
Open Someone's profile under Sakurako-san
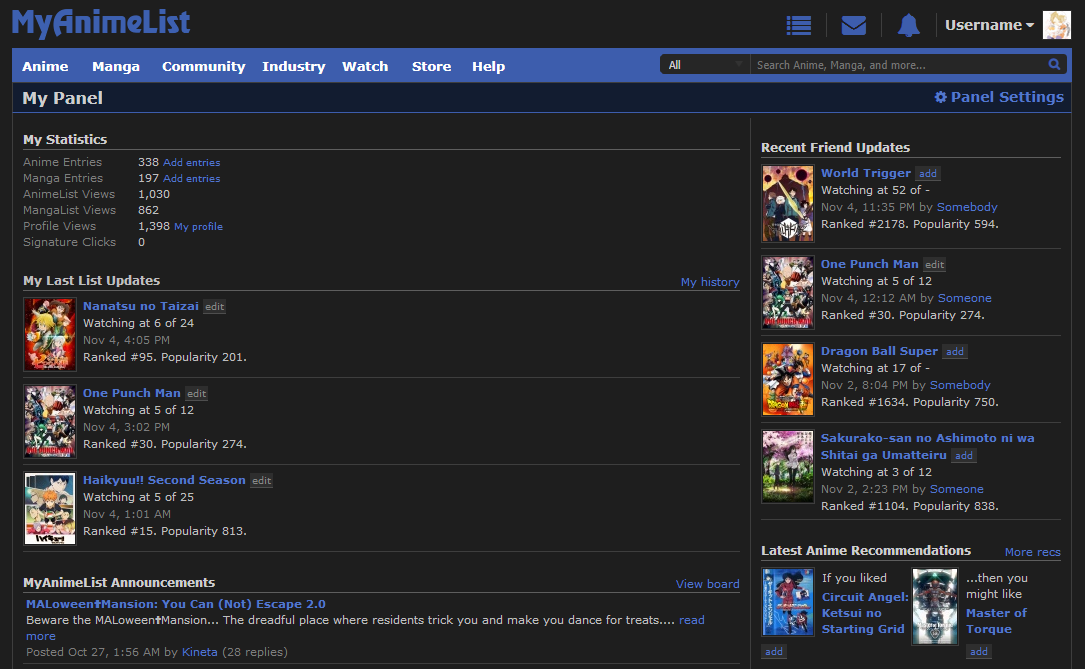point(956,489)
